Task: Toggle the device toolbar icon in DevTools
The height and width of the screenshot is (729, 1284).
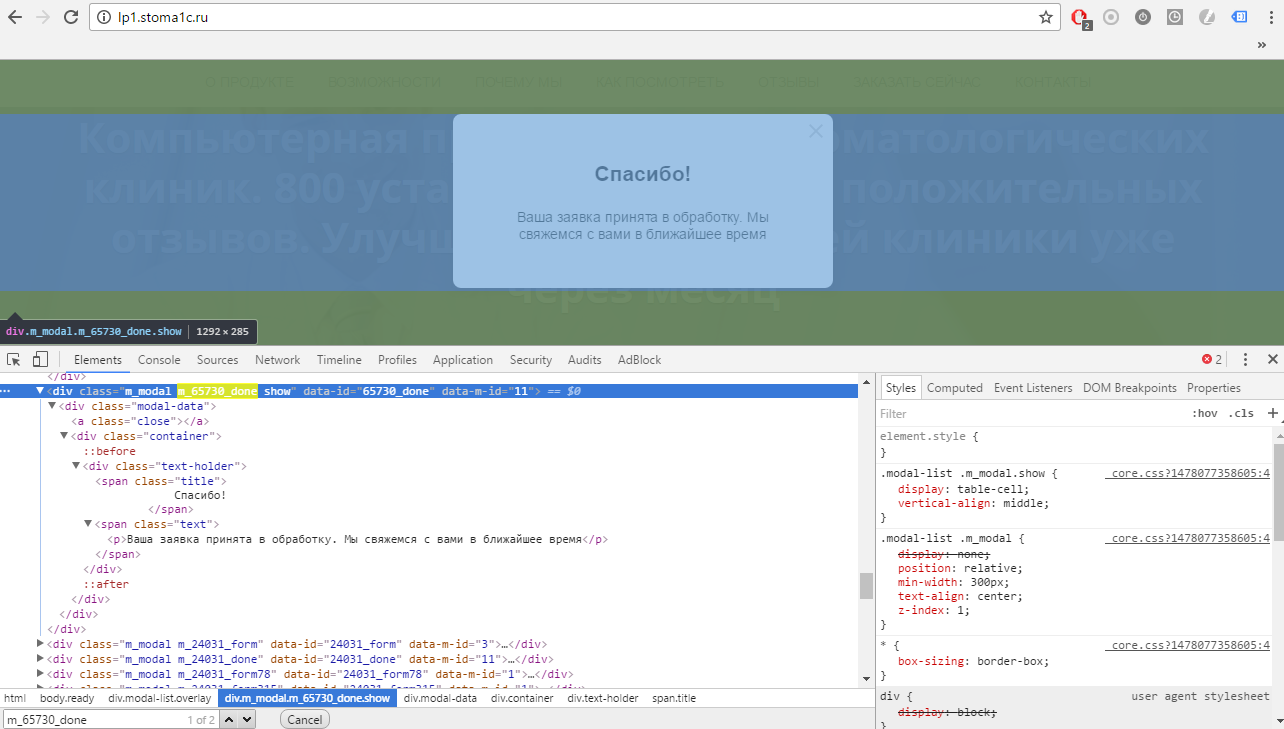Action: click(x=39, y=359)
